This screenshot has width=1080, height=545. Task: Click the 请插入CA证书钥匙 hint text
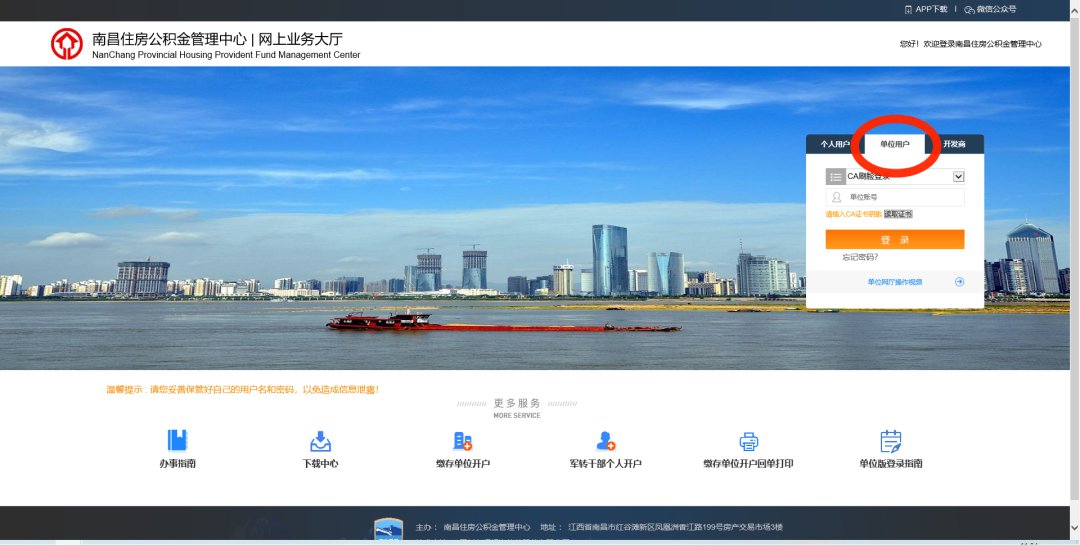(854, 214)
